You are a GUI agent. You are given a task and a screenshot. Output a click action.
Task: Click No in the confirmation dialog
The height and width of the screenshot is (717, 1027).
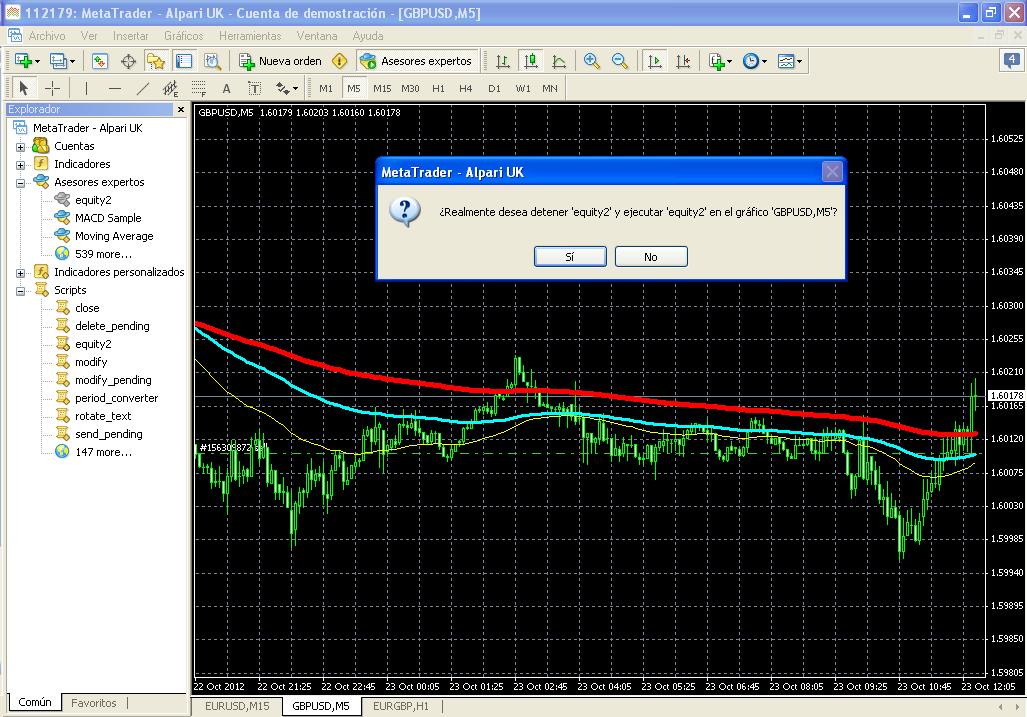click(650, 257)
